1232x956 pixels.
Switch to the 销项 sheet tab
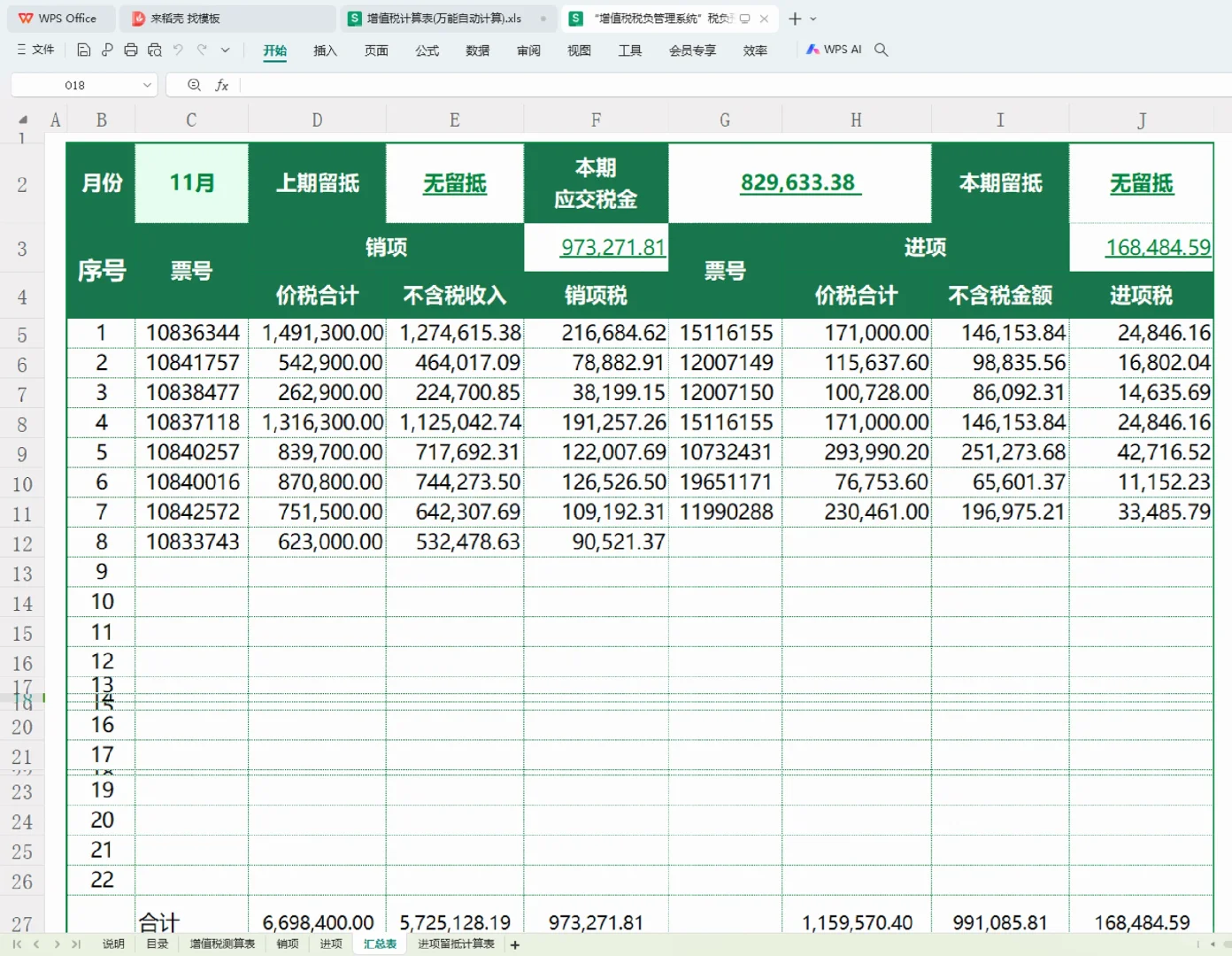point(287,944)
